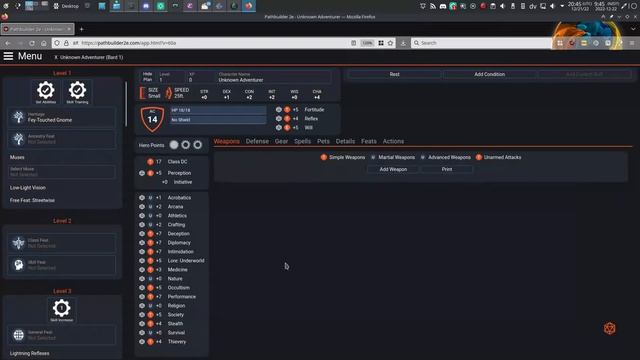
Task: Roll the Thievery skill check icon
Action: 142,342
